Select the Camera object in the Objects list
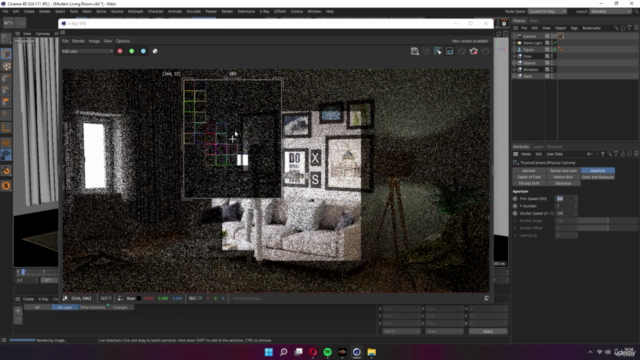Image resolution: width=640 pixels, height=360 pixels. tap(529, 36)
